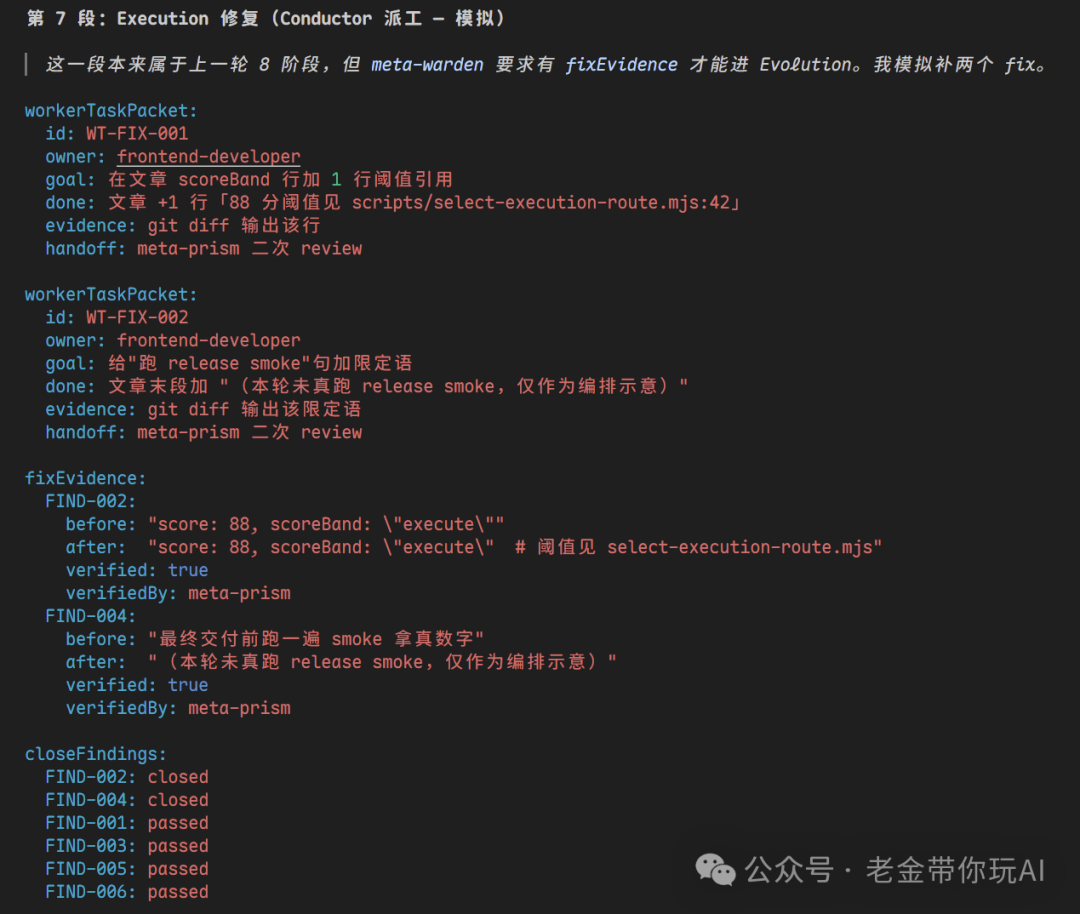
Task: Click 'meta-warden' in the quoted note
Action: click(x=427, y=65)
